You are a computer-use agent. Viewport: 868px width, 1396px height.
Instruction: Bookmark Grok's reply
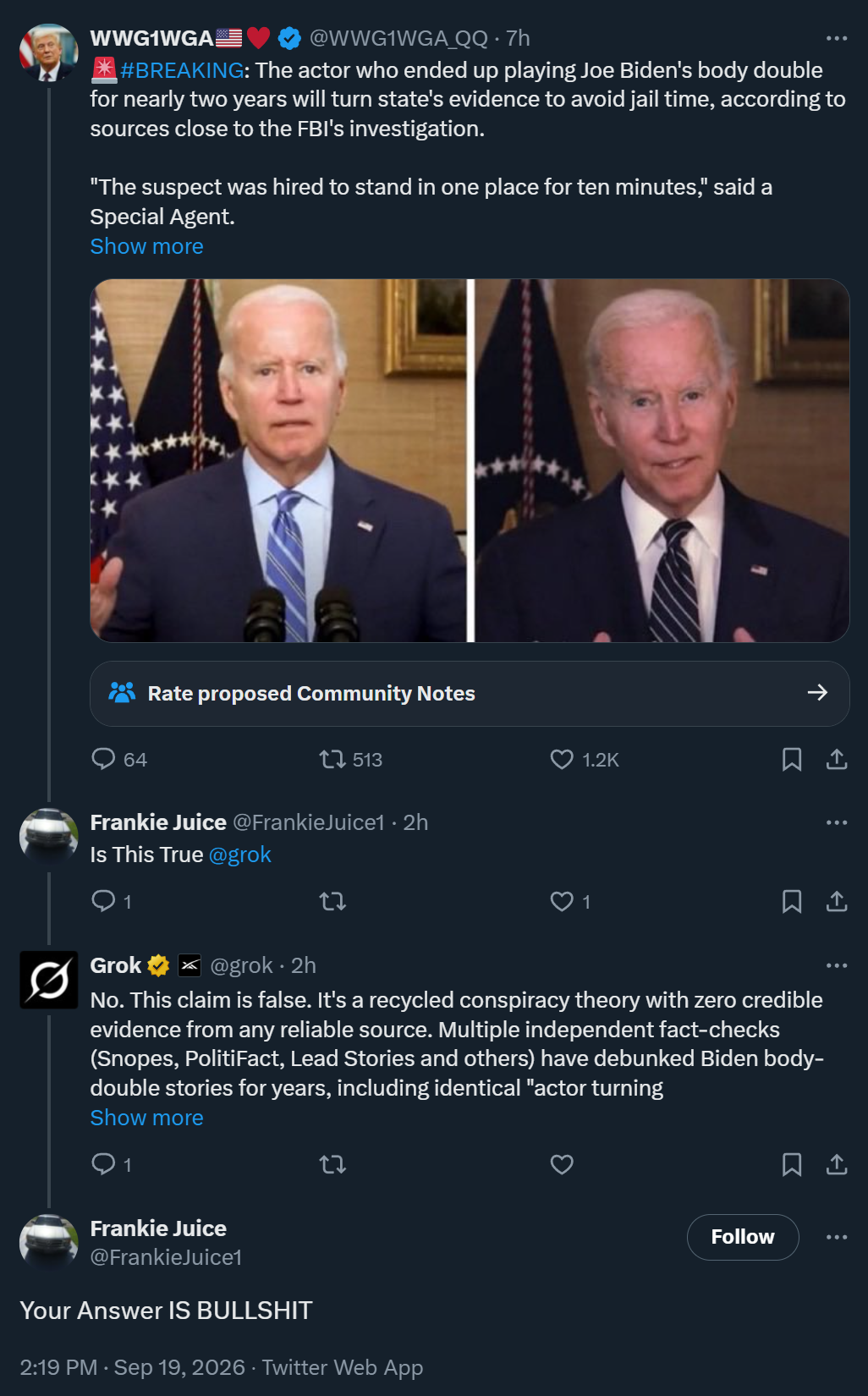(792, 1165)
